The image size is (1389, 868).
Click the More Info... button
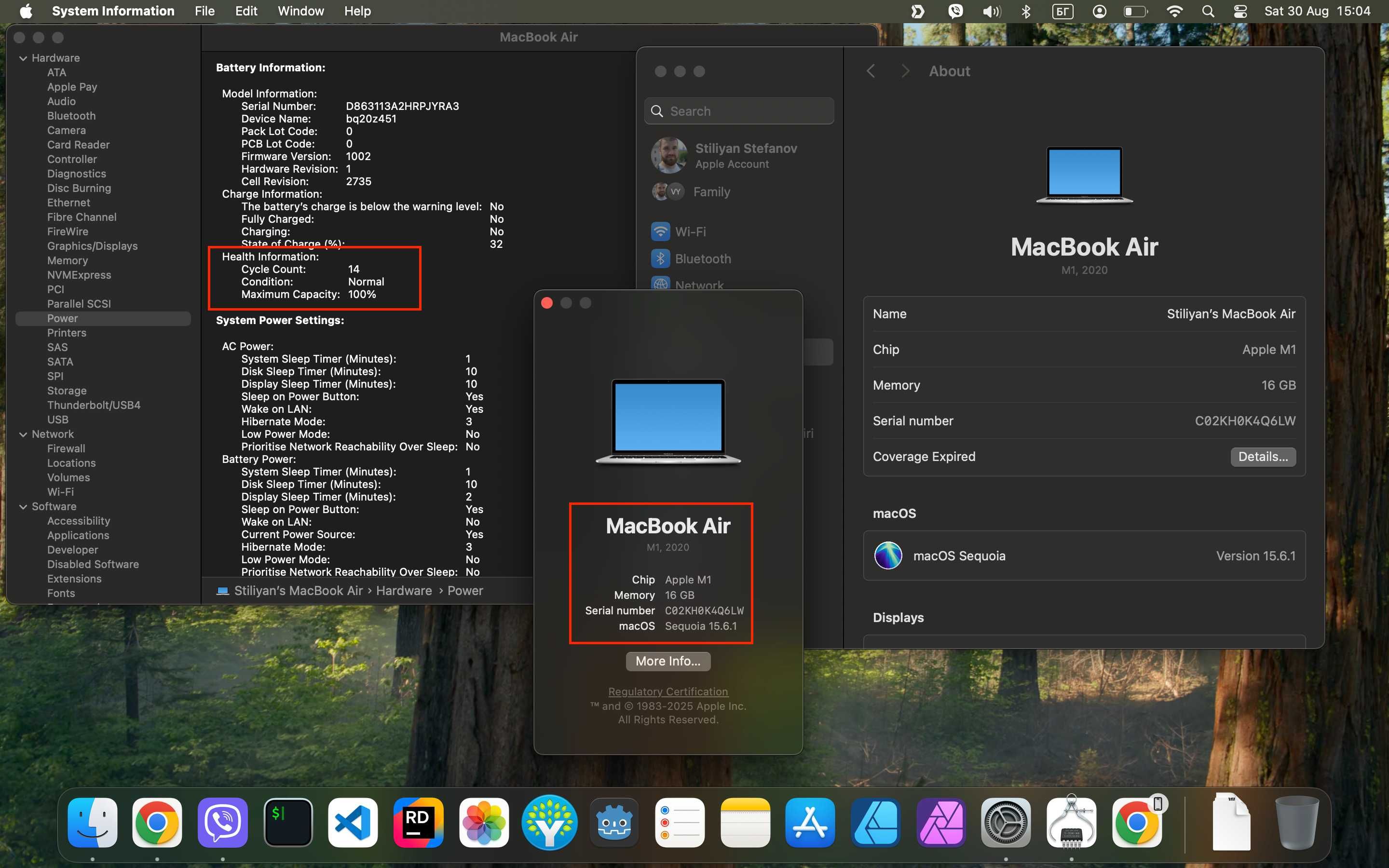(x=667, y=661)
